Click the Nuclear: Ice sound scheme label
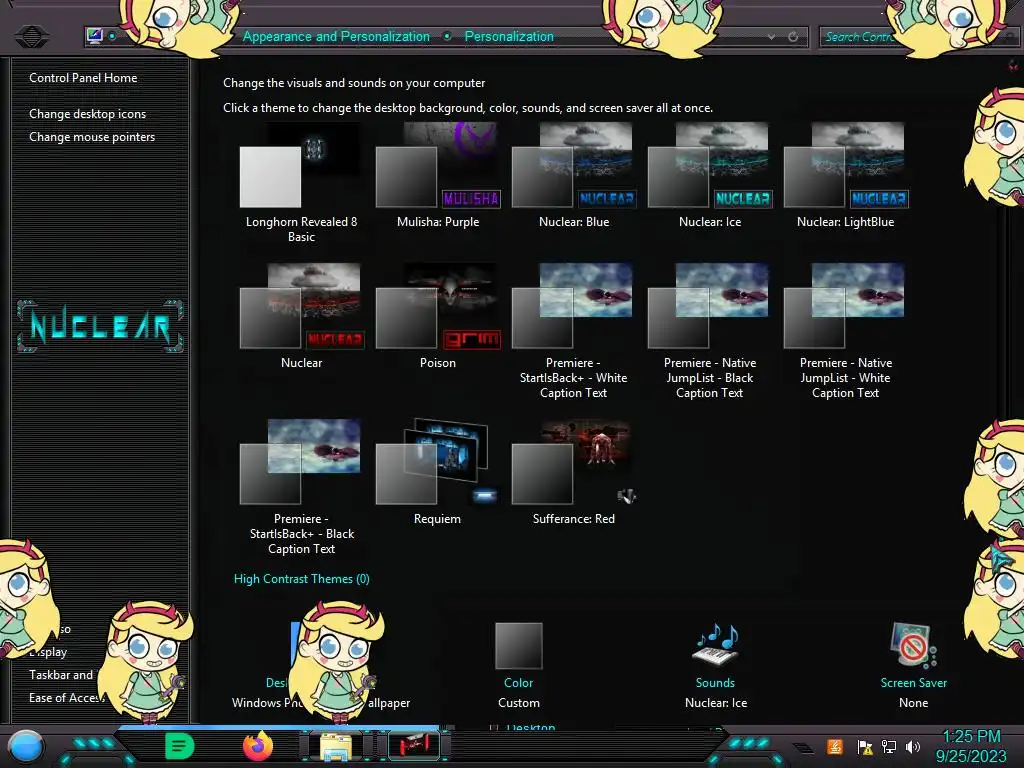The height and width of the screenshot is (768, 1024). click(x=716, y=703)
